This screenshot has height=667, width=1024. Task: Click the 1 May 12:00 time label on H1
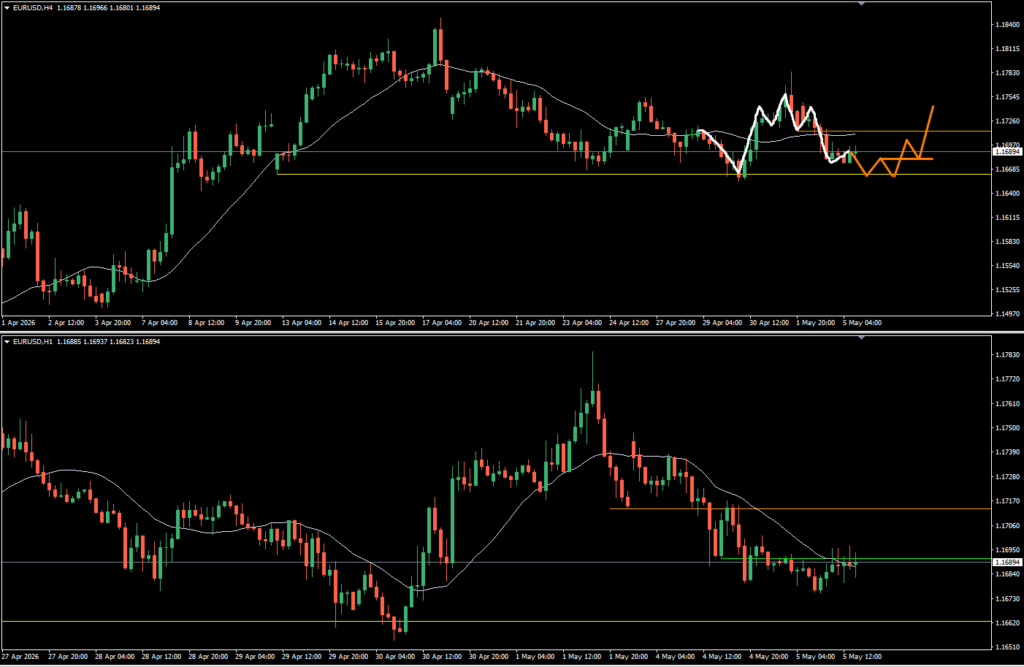point(582,657)
